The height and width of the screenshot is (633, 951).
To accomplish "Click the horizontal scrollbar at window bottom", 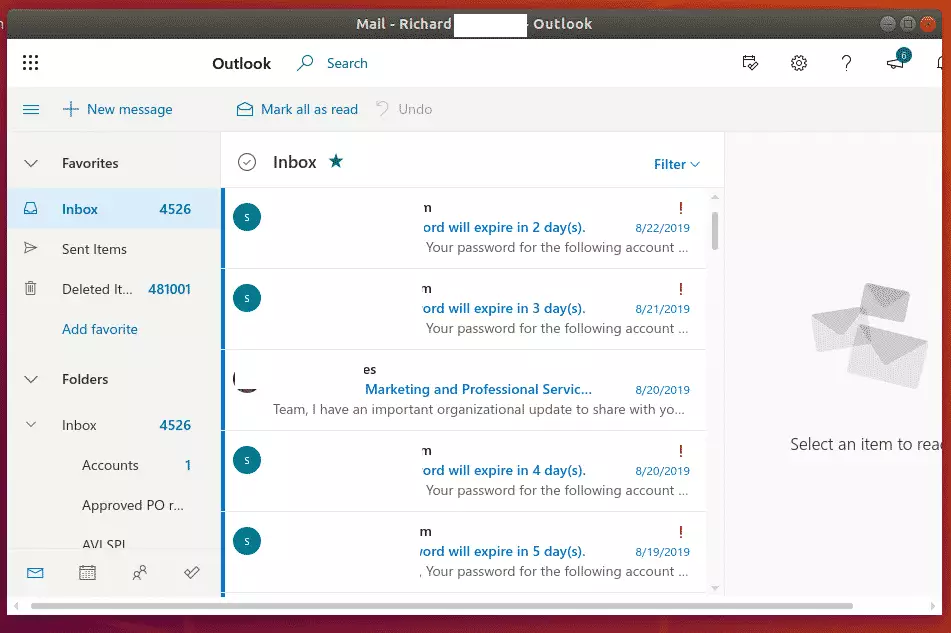I will click(x=442, y=606).
